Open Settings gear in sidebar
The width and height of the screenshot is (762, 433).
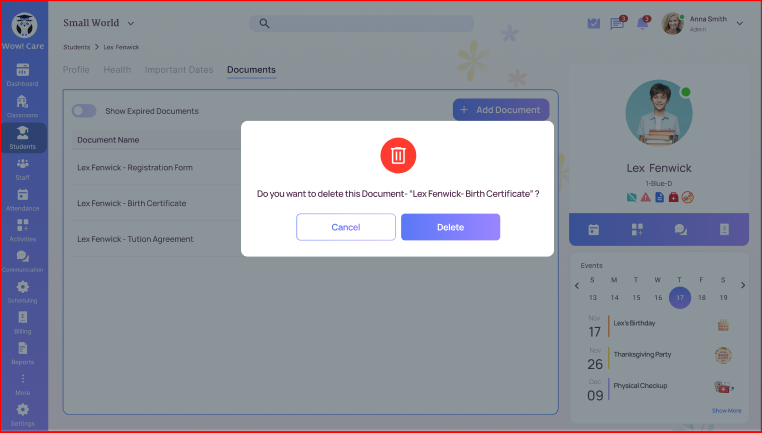pyautogui.click(x=22, y=413)
